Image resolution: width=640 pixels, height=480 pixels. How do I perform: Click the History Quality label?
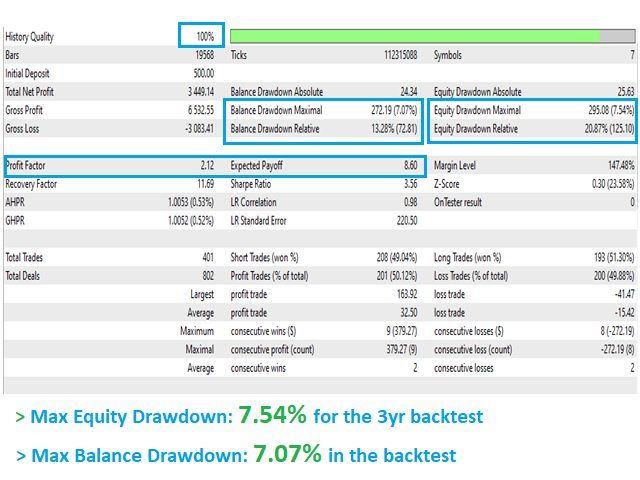tap(29, 37)
